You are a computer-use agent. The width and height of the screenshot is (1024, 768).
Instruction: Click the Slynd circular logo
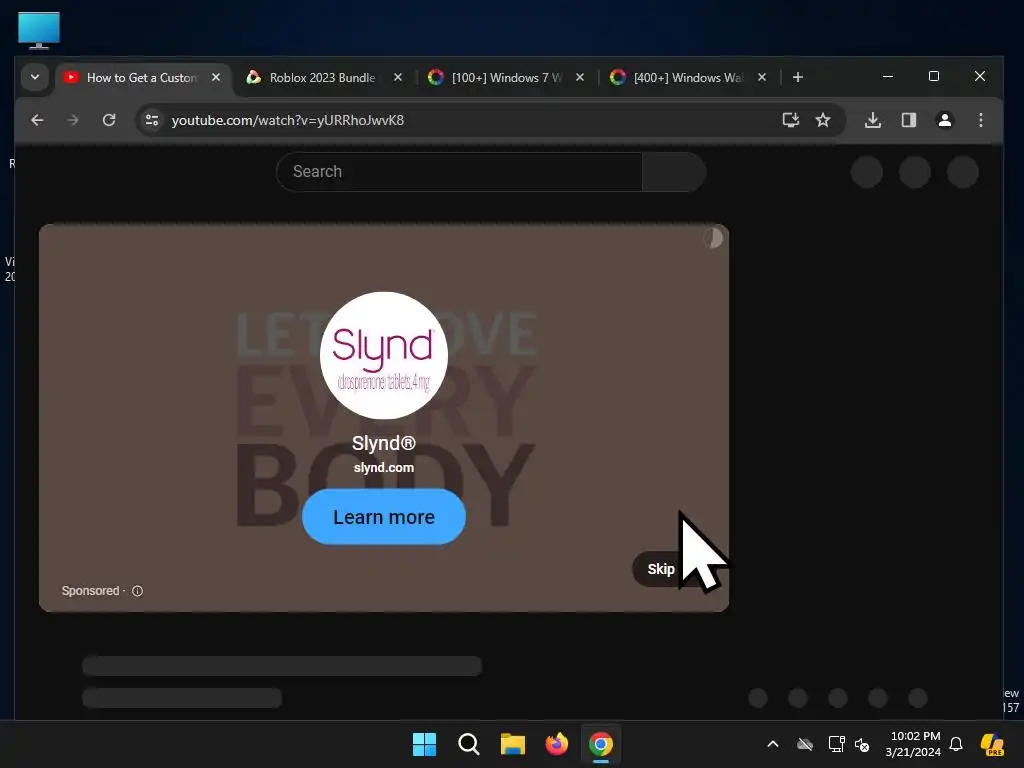click(x=384, y=355)
